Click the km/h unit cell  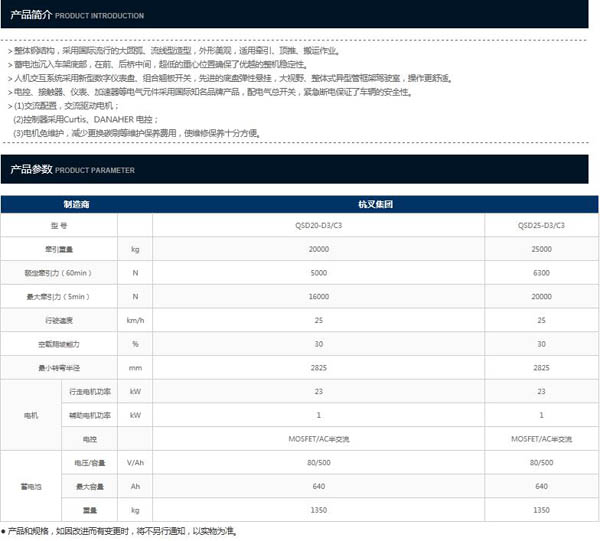135,320
